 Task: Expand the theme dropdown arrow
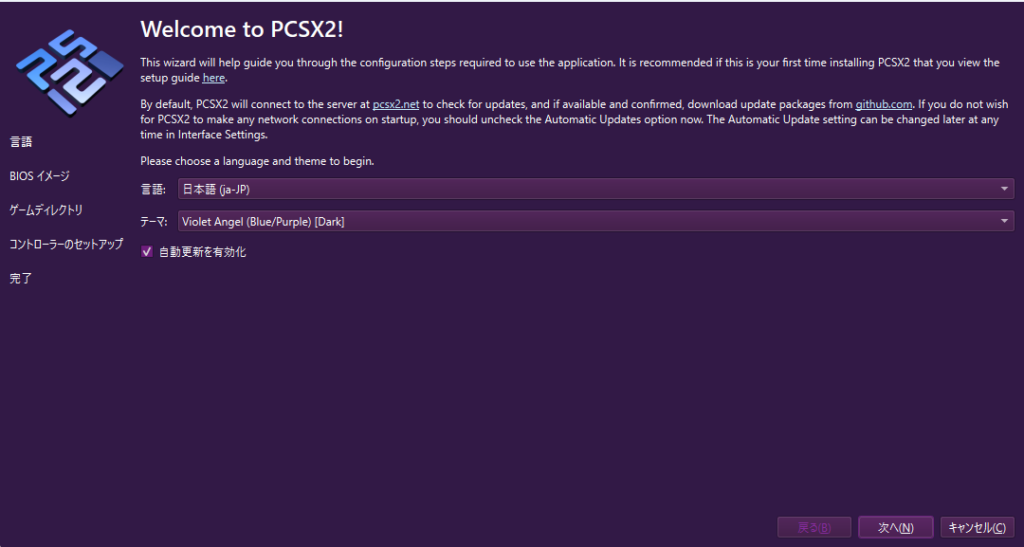pos(1004,221)
